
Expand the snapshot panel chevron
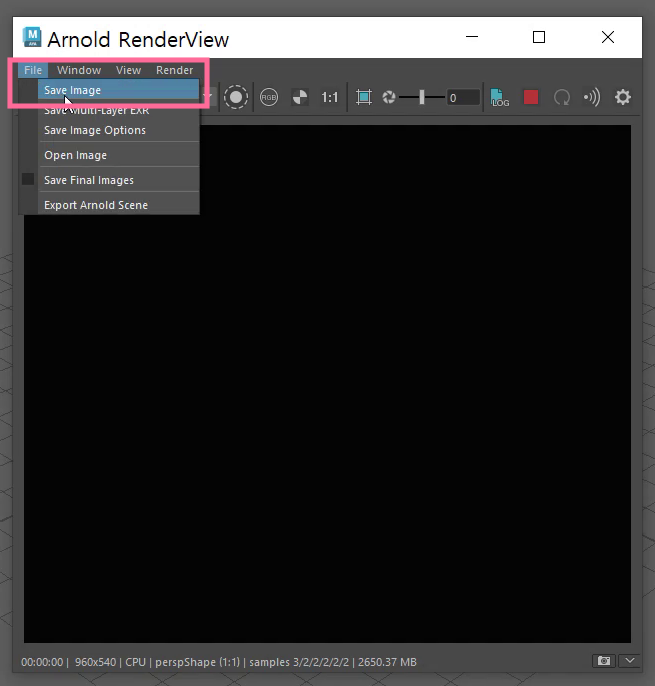coord(630,661)
